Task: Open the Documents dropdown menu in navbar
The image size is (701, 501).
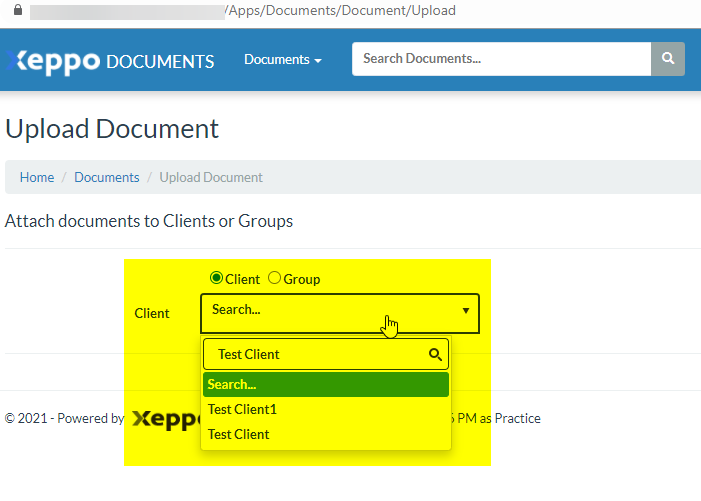Action: [x=282, y=60]
